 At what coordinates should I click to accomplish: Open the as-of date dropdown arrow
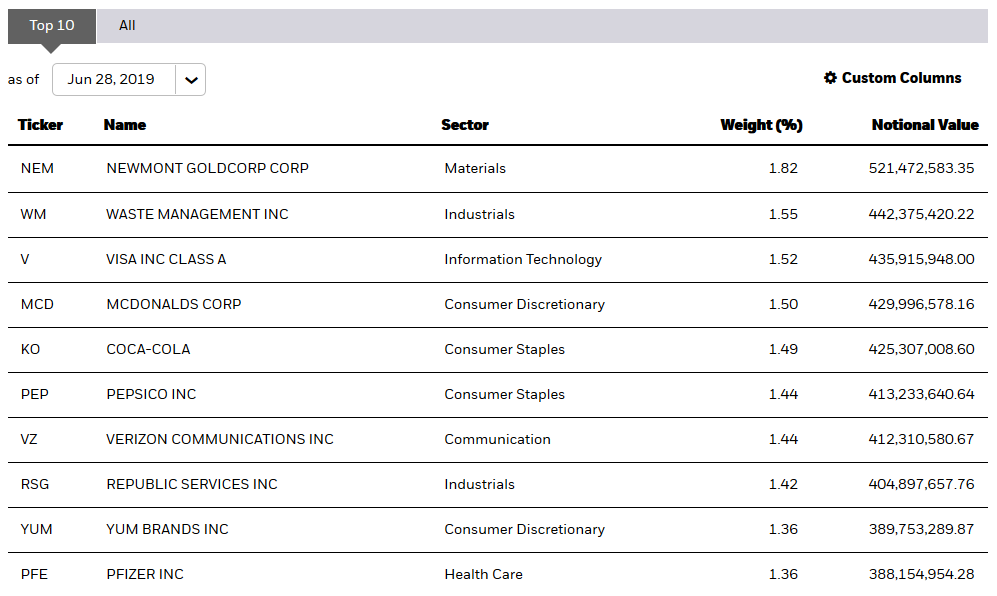[191, 80]
